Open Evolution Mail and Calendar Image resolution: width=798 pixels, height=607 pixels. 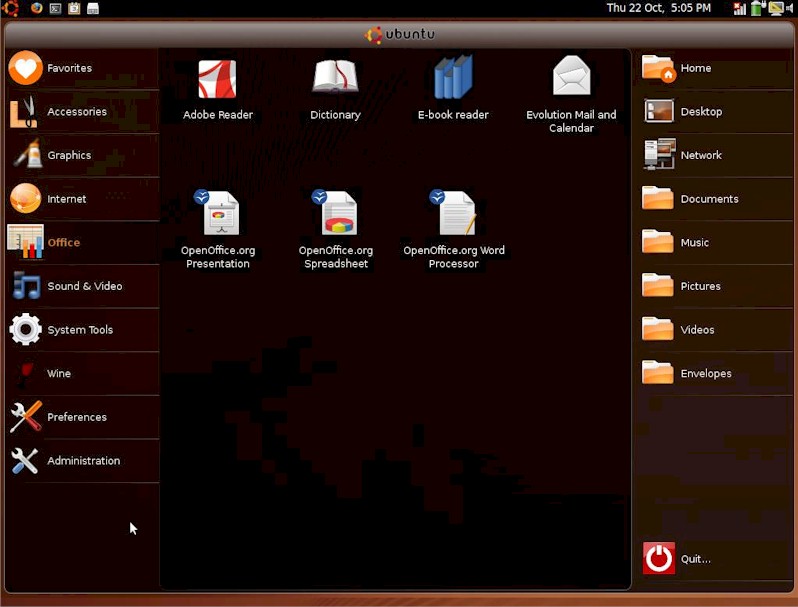click(x=571, y=95)
